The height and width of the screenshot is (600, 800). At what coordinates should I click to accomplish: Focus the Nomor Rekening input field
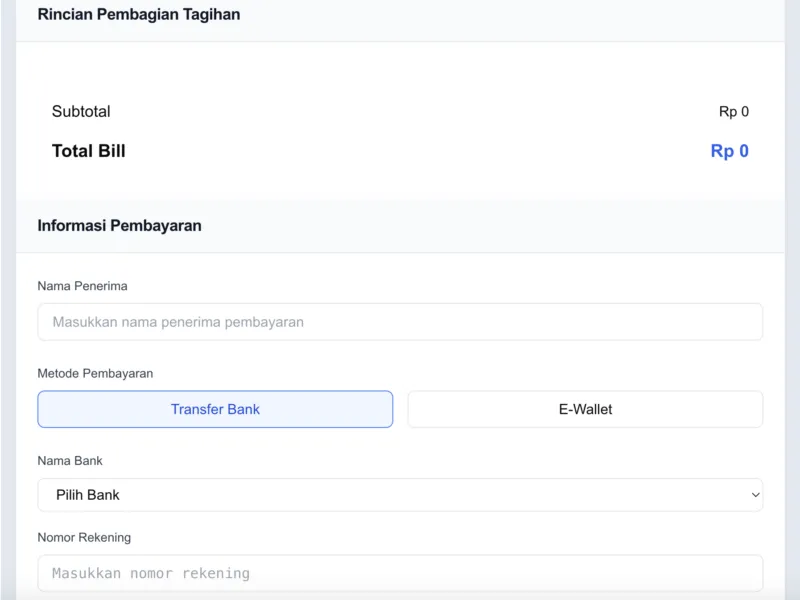click(x=400, y=573)
